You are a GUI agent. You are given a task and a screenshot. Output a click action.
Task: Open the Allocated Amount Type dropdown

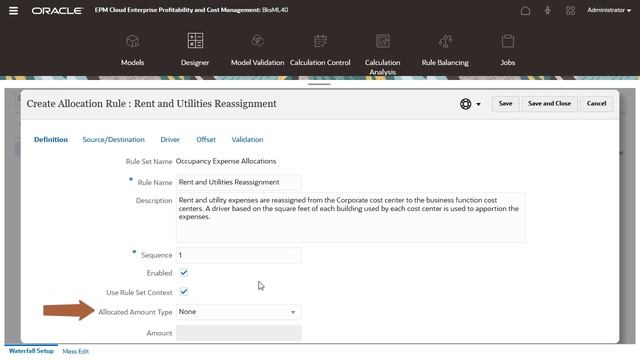pyautogui.click(x=239, y=312)
